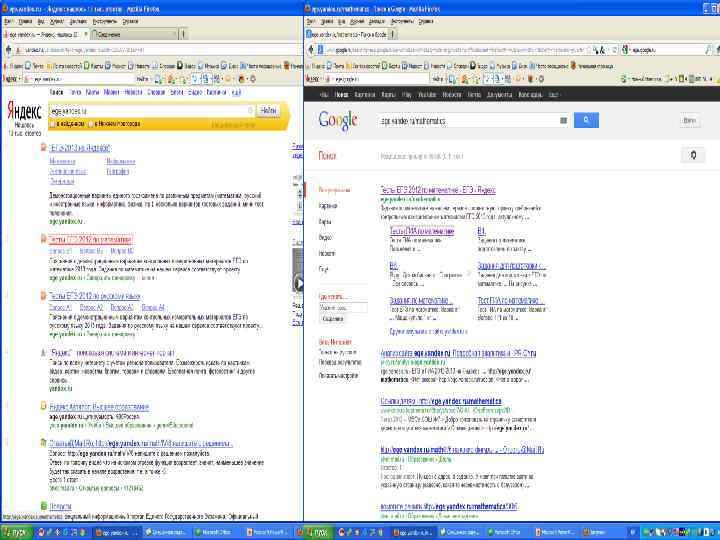Select YouTube in Google black bar

pyautogui.click(x=427, y=95)
